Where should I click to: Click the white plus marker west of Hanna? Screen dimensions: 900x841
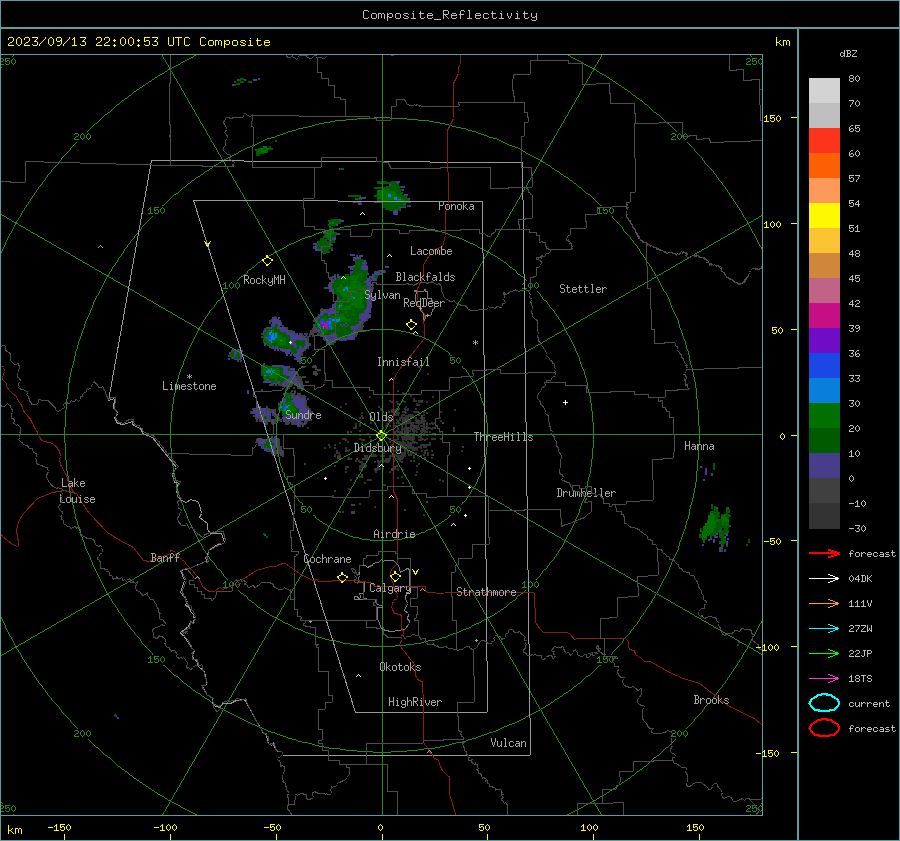click(565, 402)
